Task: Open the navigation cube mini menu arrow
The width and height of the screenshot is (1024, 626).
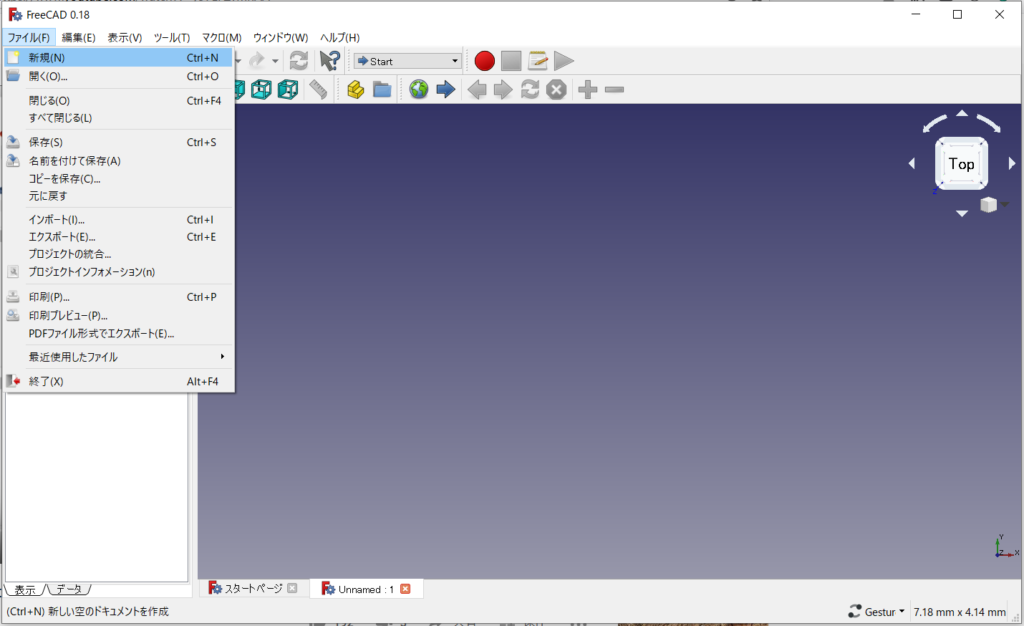Action: coord(1004,205)
